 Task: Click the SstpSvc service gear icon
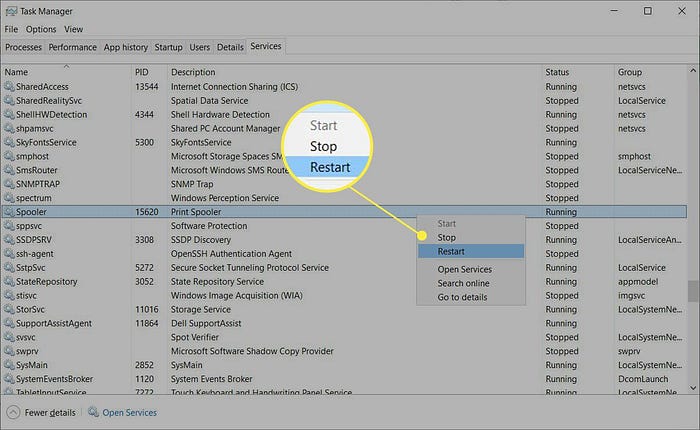point(9,267)
